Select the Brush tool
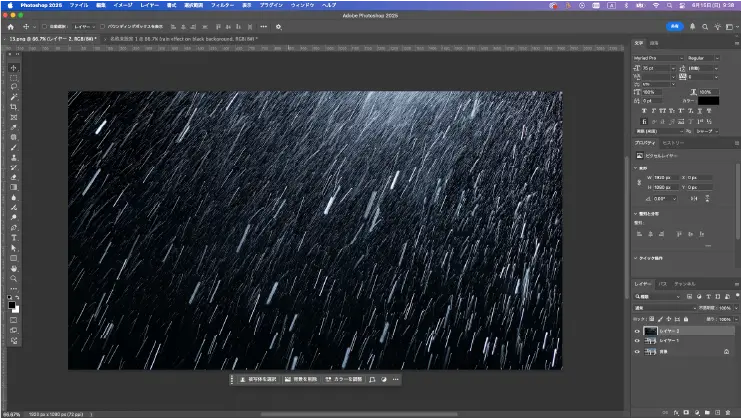Viewport: 741px width, 418px height. click(x=14, y=147)
